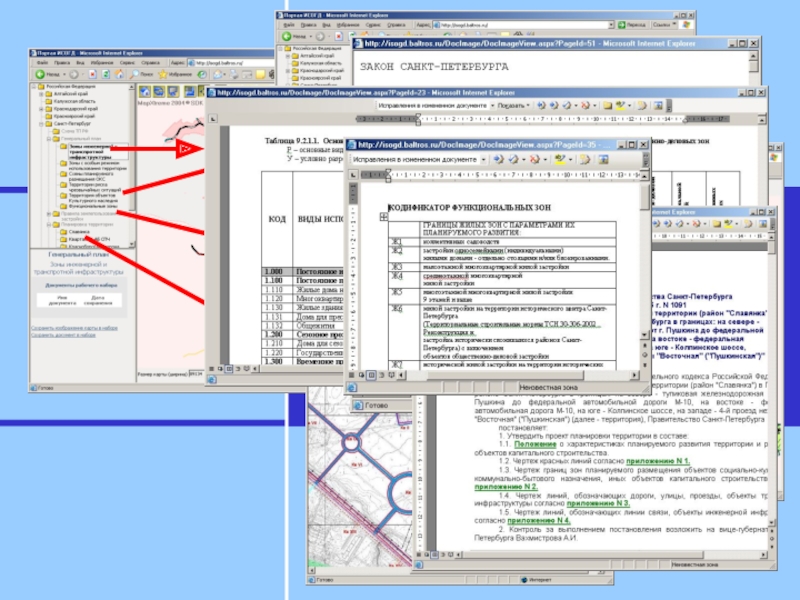Click Избранное star button in left portal toolbar
Screen dimensions: 800x600
click(175, 74)
